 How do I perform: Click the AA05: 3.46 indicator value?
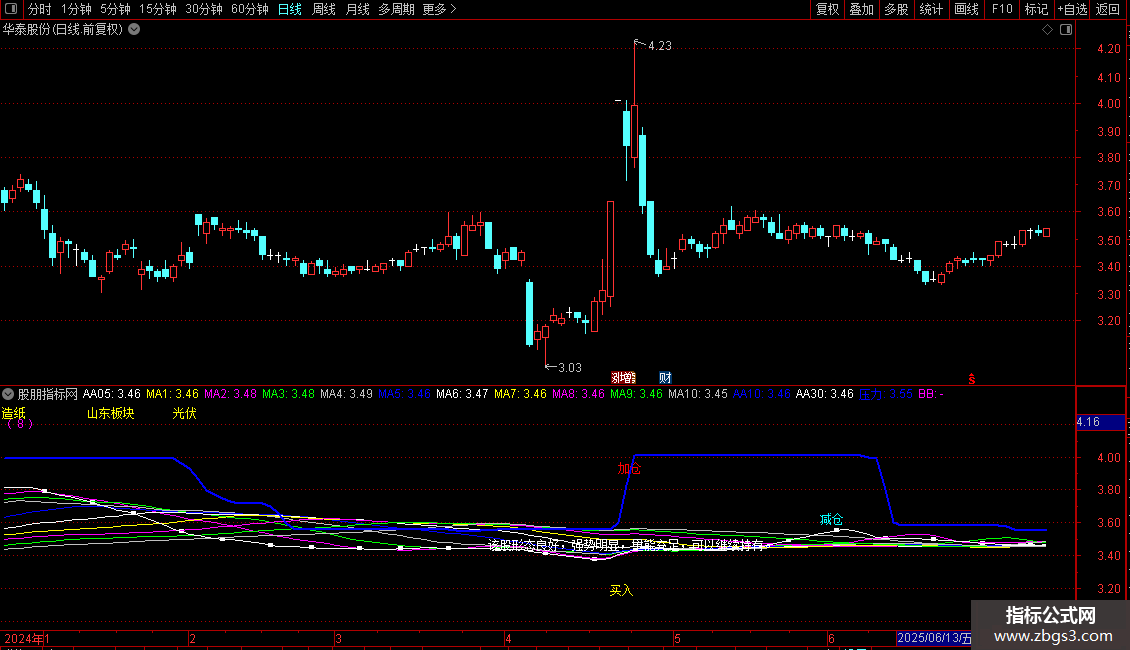112,394
